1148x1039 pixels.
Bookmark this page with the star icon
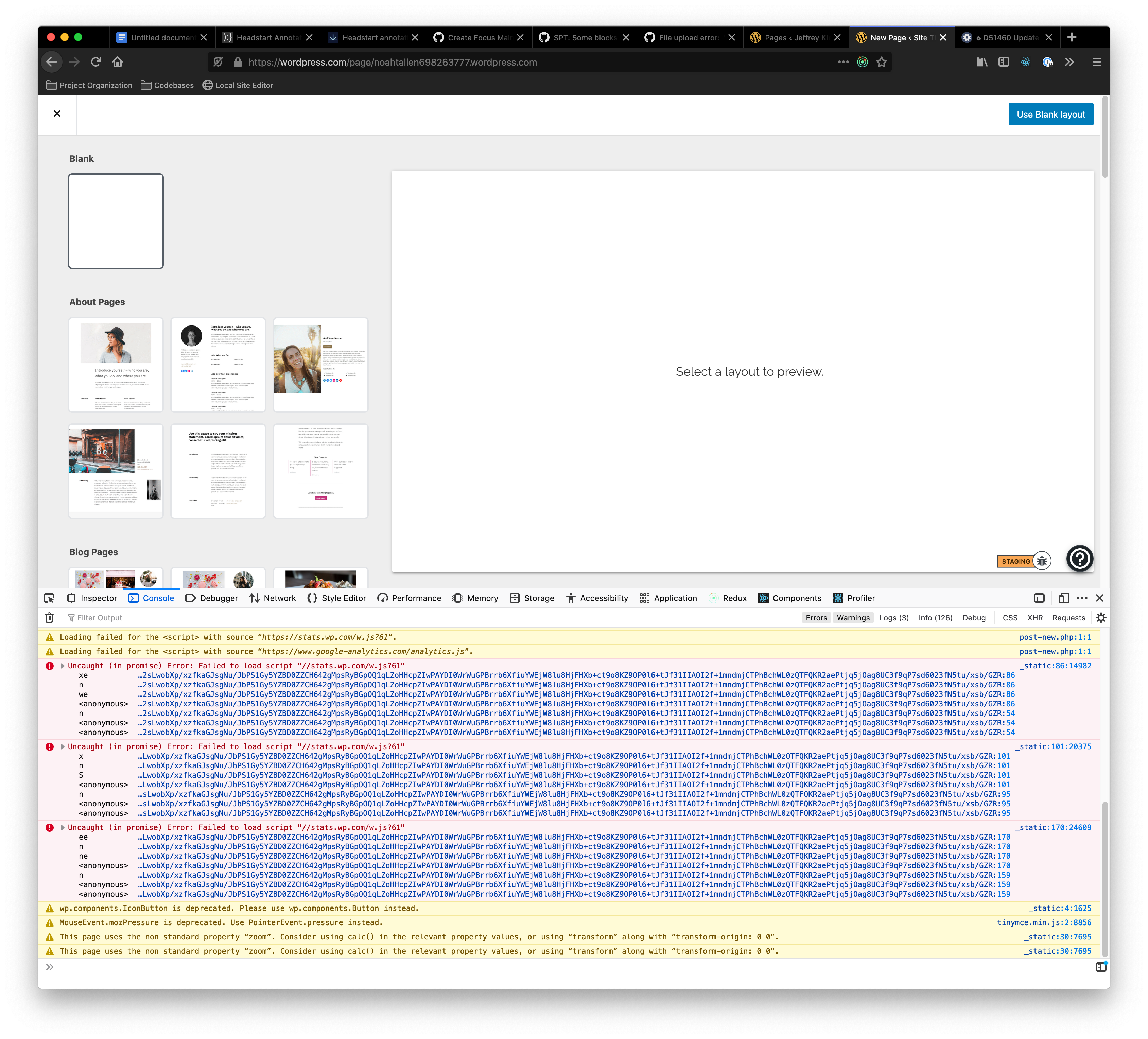pos(882,62)
